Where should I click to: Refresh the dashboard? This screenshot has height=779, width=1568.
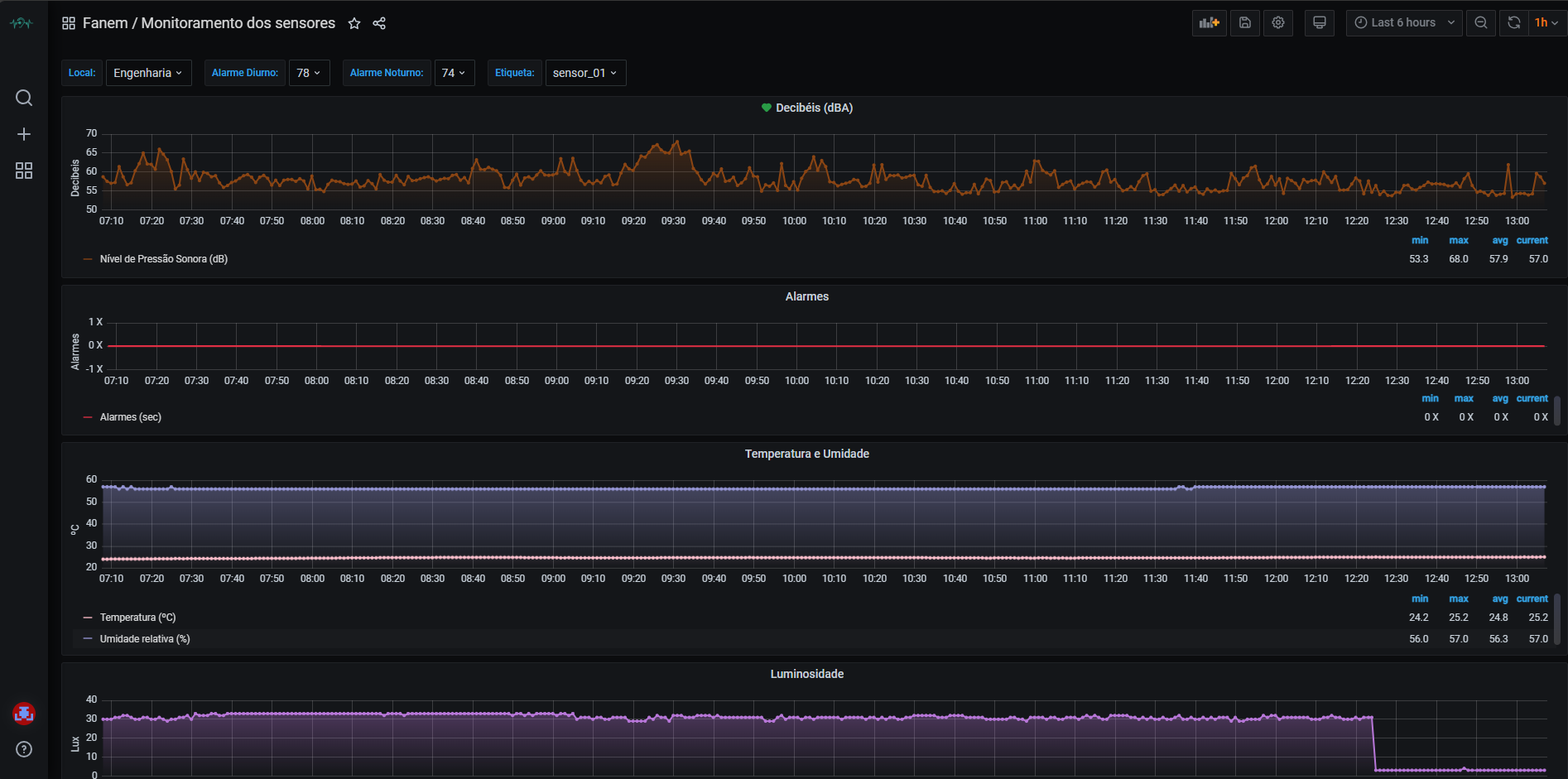(x=1513, y=23)
